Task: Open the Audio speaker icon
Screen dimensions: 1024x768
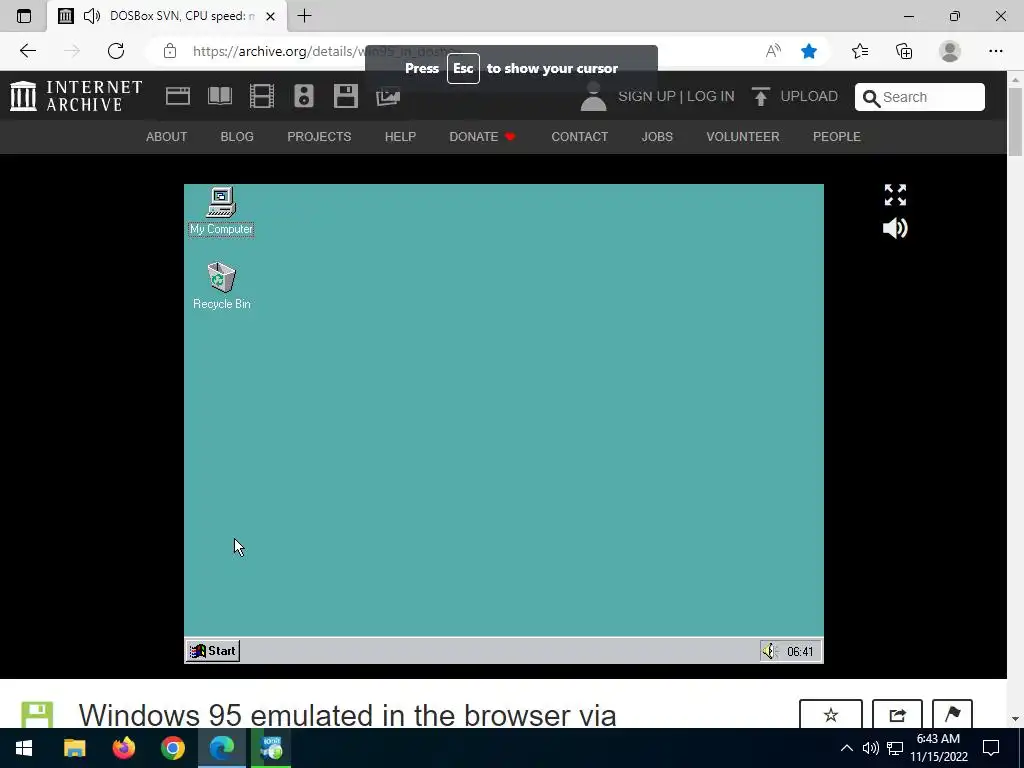Action: 304,96
